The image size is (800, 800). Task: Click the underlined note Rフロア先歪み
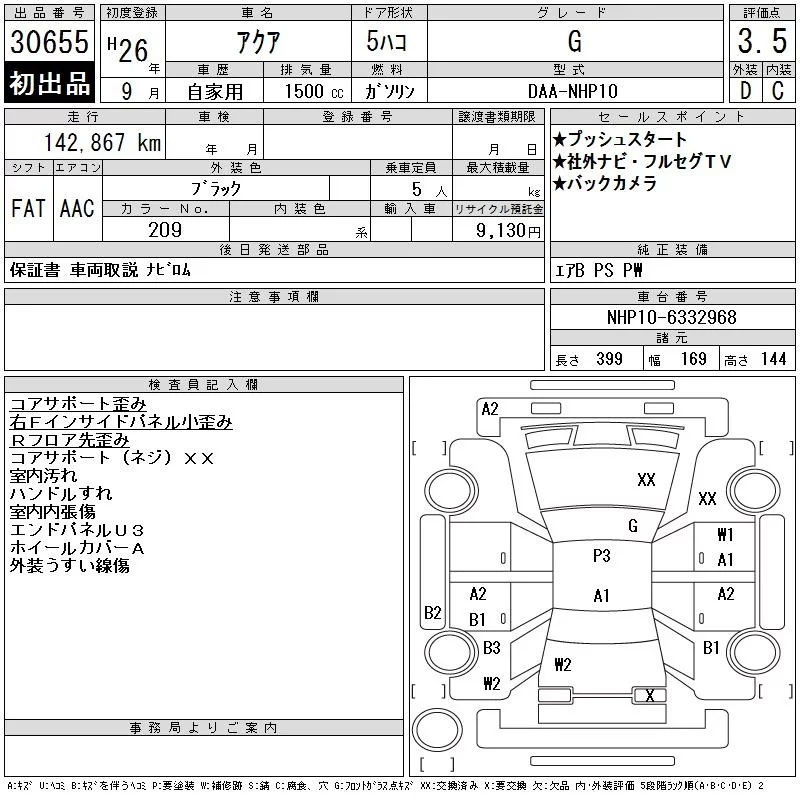[x=69, y=439]
